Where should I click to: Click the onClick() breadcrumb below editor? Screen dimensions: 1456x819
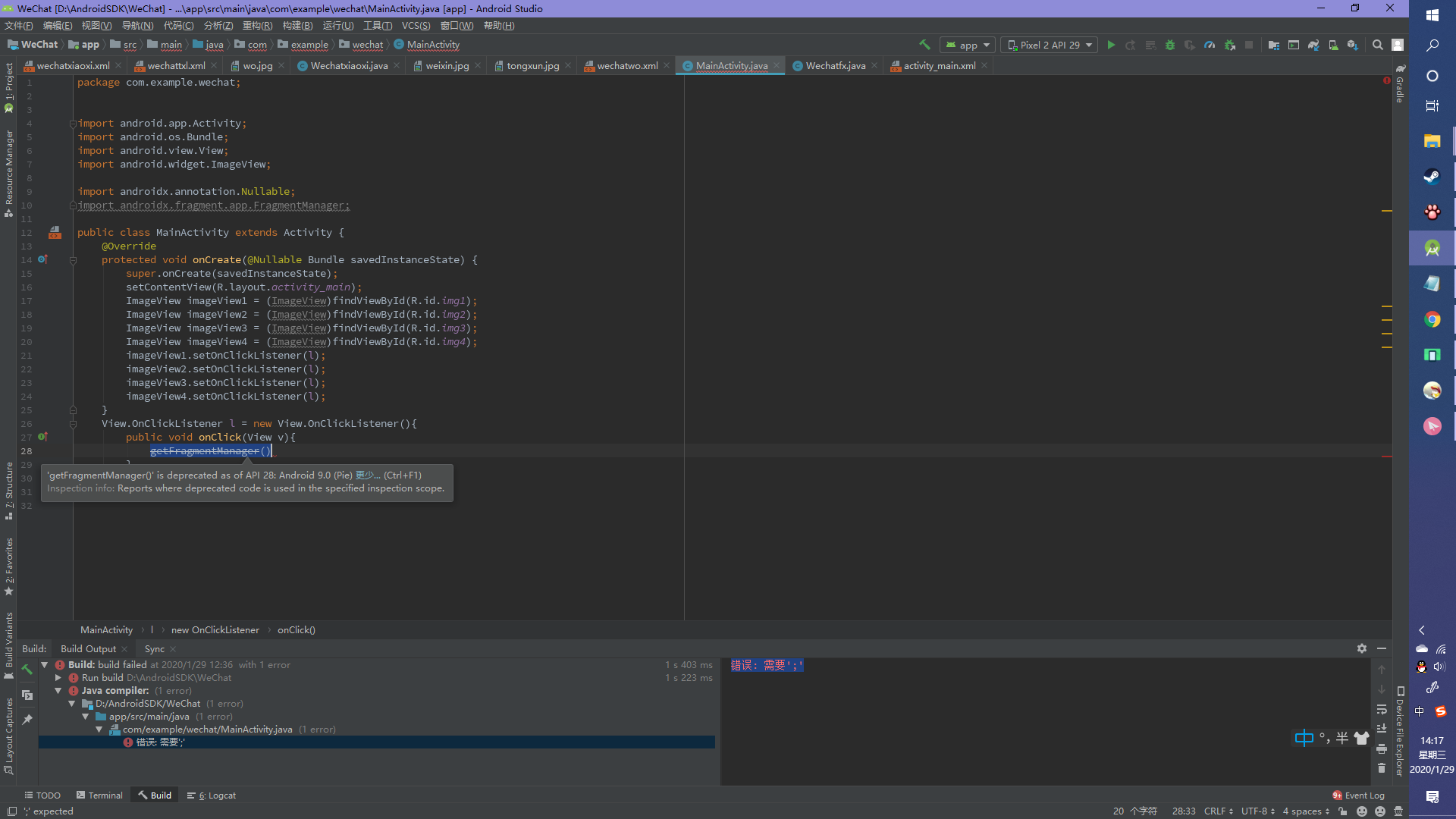click(x=296, y=629)
